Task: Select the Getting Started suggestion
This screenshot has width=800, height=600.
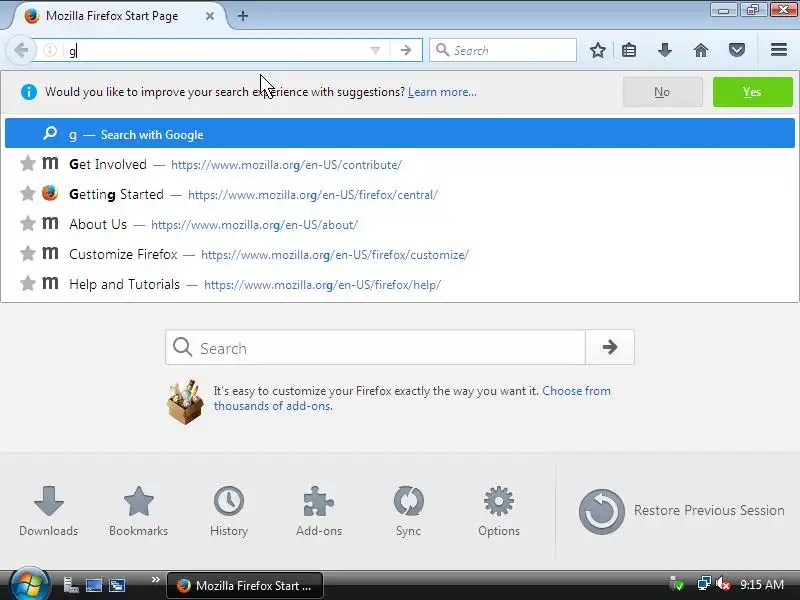Action: pos(399,194)
